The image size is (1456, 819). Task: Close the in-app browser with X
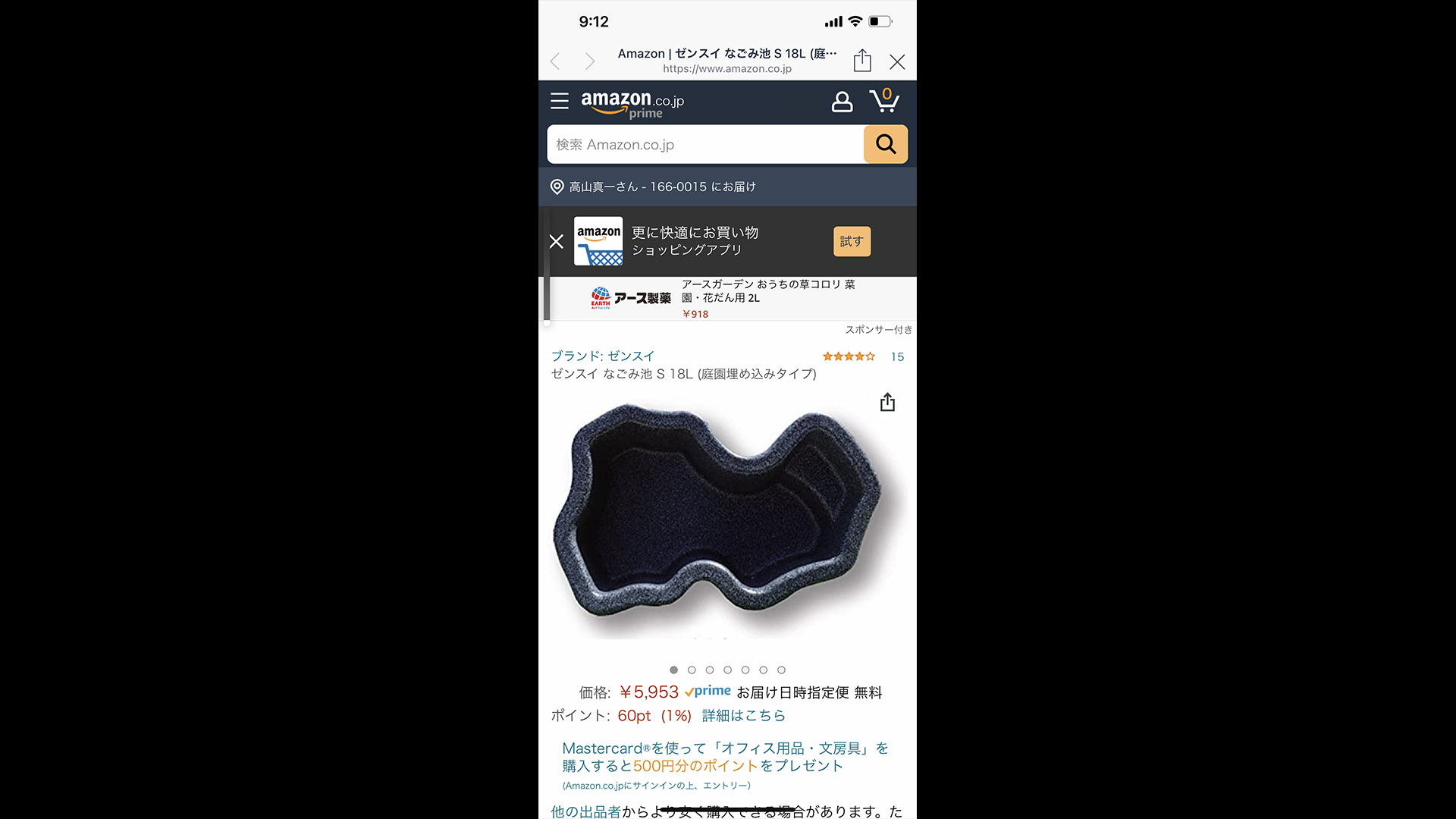[x=897, y=62]
